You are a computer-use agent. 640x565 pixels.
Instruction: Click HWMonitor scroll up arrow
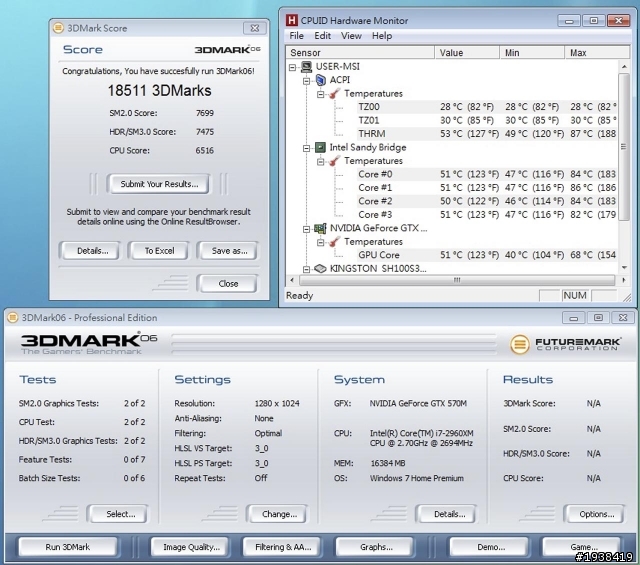(x=624, y=66)
